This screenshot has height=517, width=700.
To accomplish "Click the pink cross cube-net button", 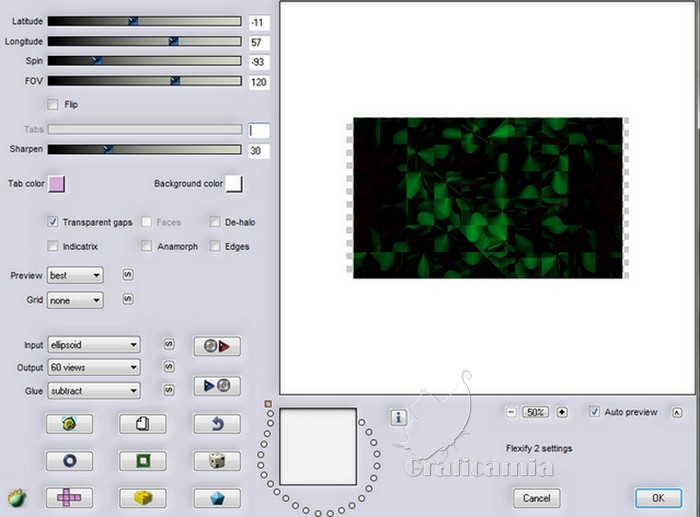I will 69,498.
